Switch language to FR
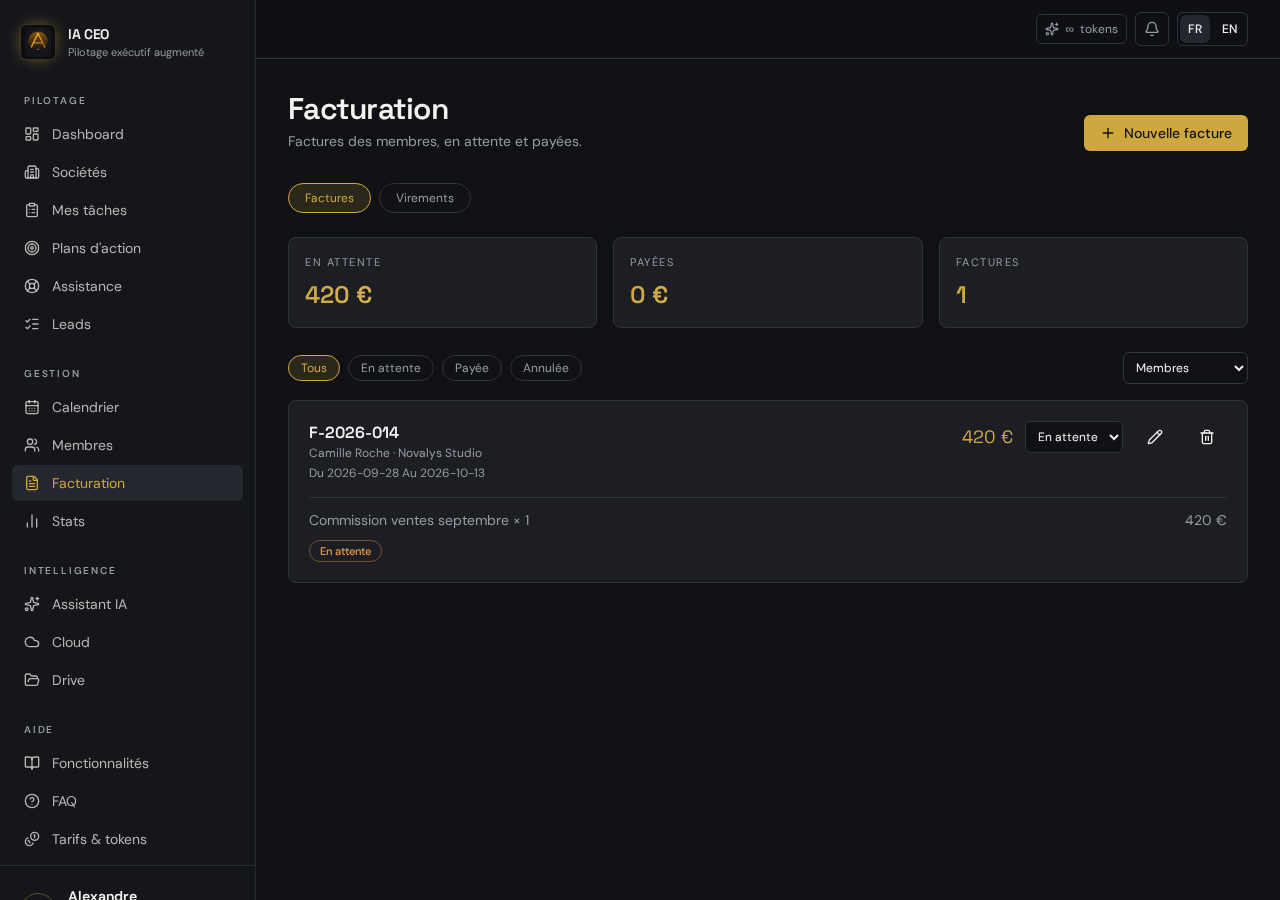The width and height of the screenshot is (1280, 900). click(x=1195, y=29)
